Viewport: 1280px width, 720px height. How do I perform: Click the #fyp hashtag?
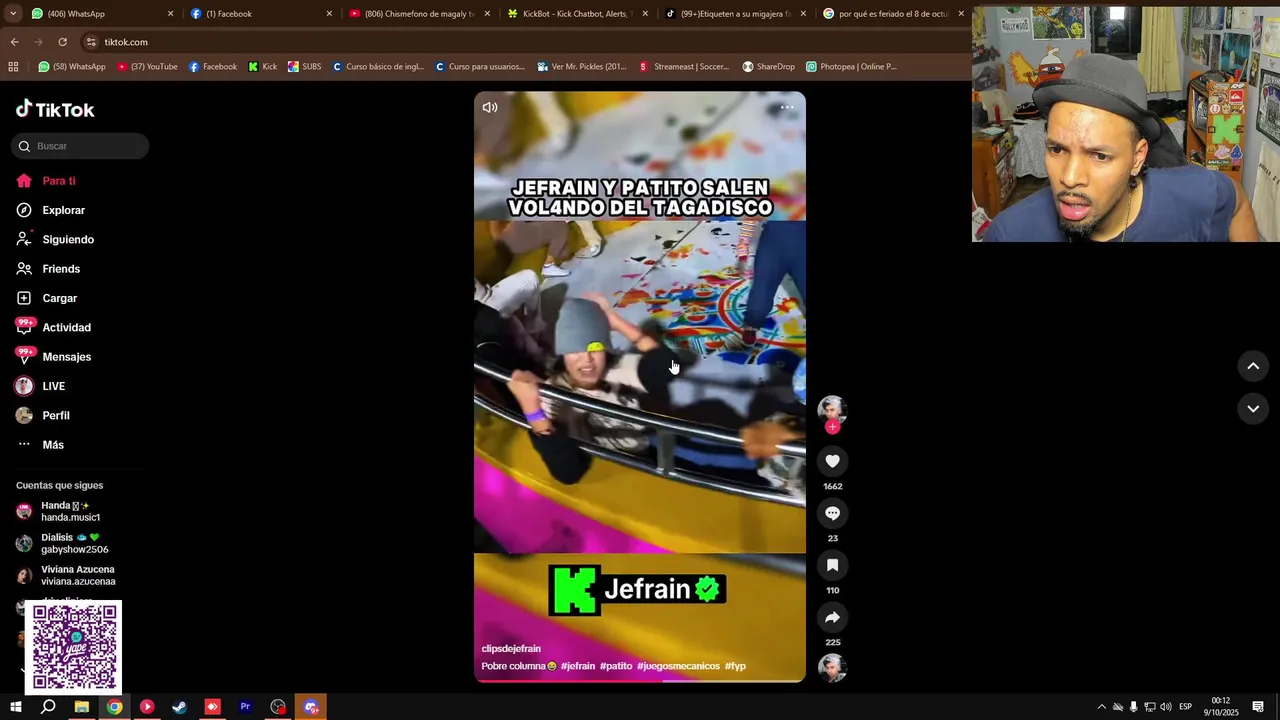(735, 666)
